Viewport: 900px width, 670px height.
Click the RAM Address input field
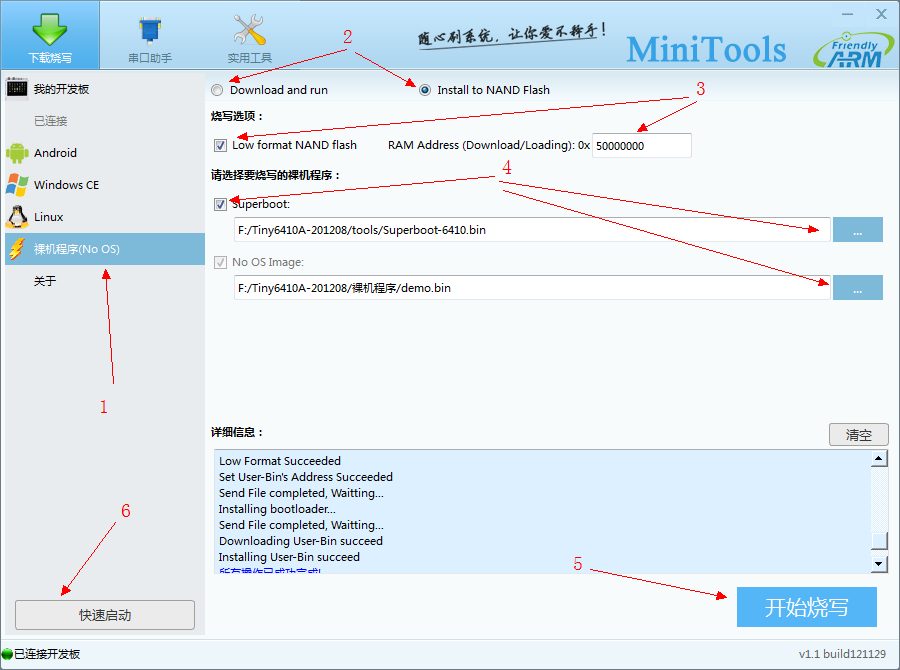tap(642, 146)
